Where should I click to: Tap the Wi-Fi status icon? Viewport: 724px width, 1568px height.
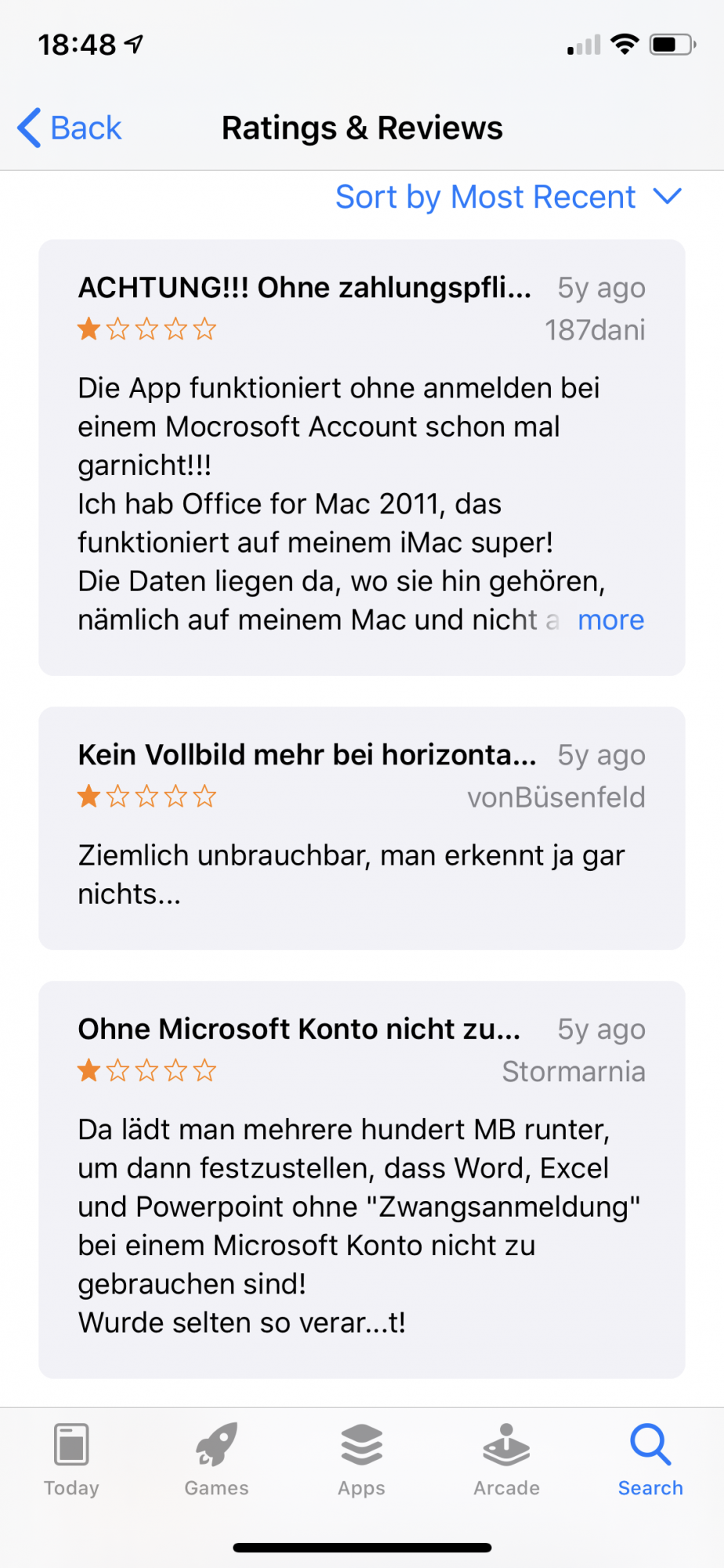pos(624,45)
